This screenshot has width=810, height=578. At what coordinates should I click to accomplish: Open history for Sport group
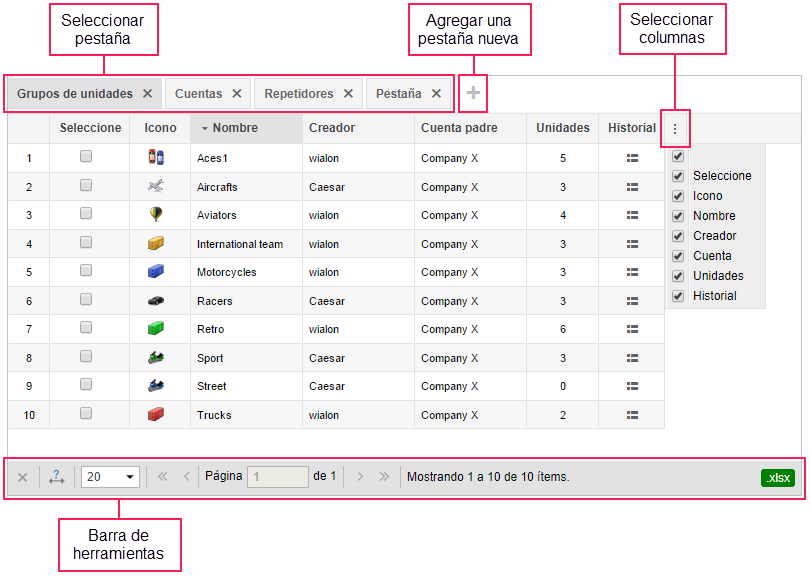click(632, 358)
